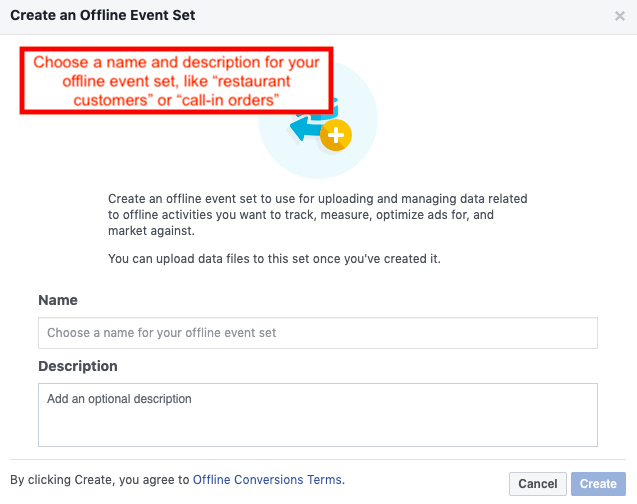
Task: Click the blue Create button
Action: pos(598,484)
